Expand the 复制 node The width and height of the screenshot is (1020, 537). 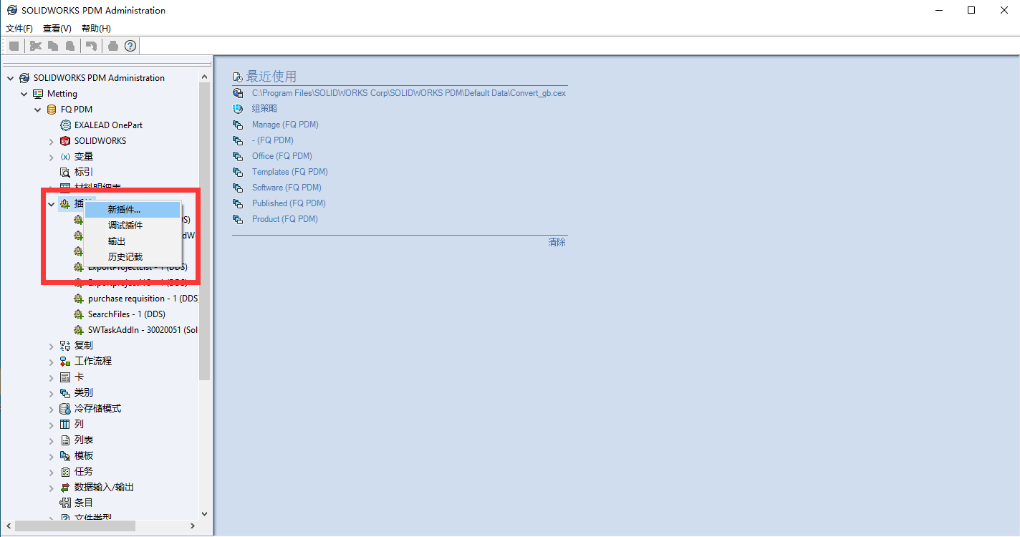coord(51,346)
